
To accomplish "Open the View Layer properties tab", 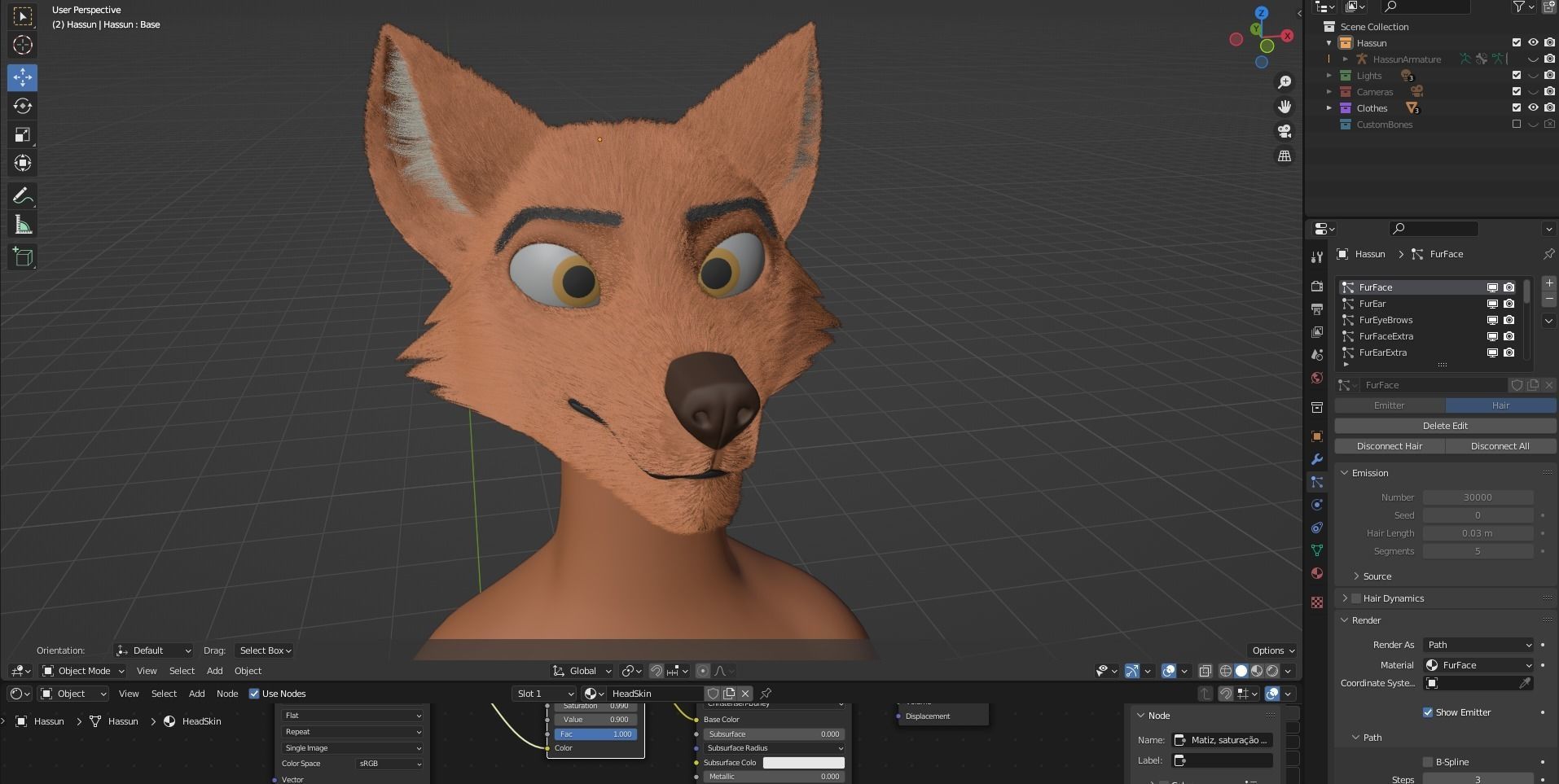I will 1317,332.
